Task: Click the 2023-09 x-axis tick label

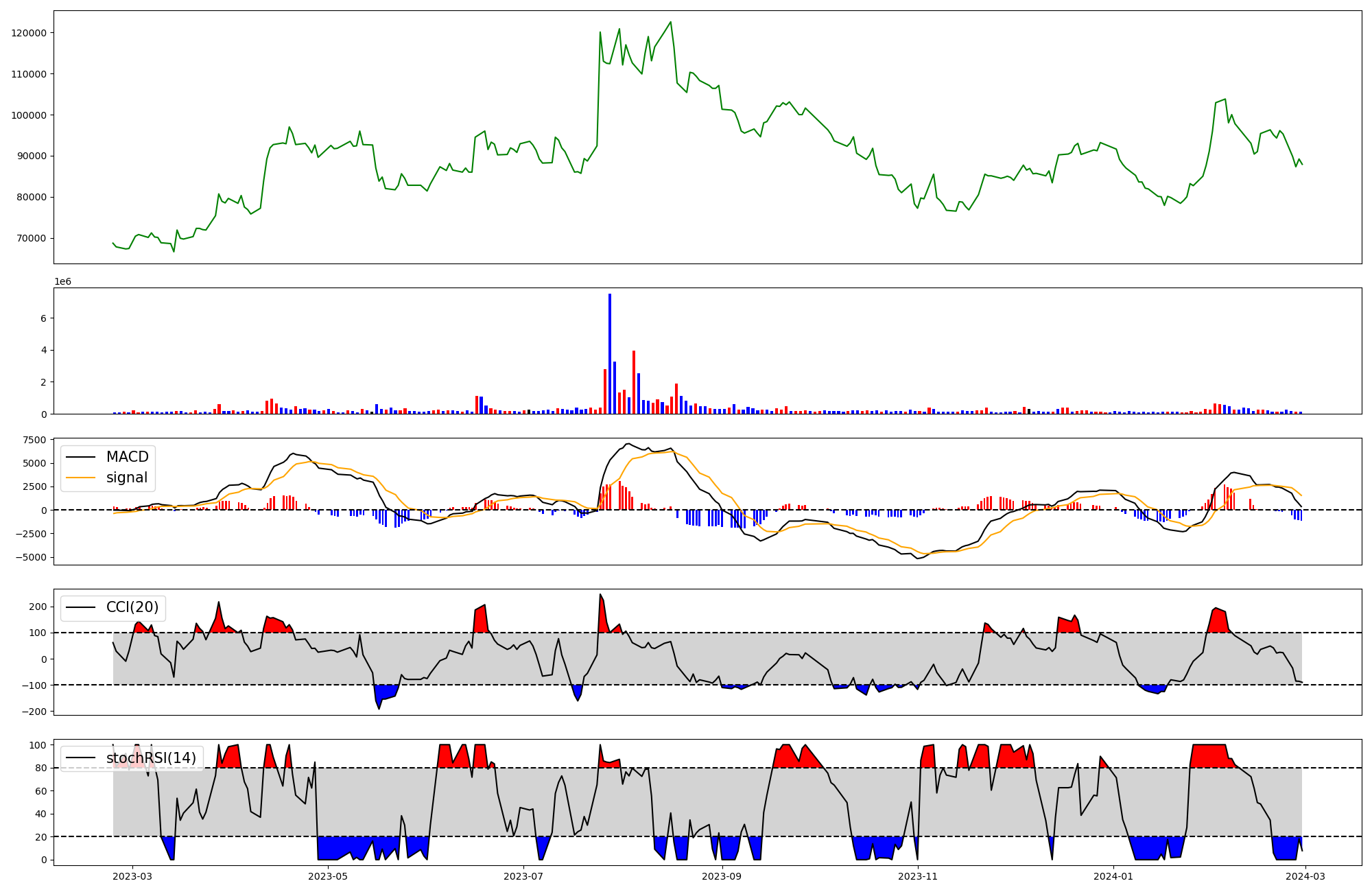Action: pyautogui.click(x=722, y=876)
